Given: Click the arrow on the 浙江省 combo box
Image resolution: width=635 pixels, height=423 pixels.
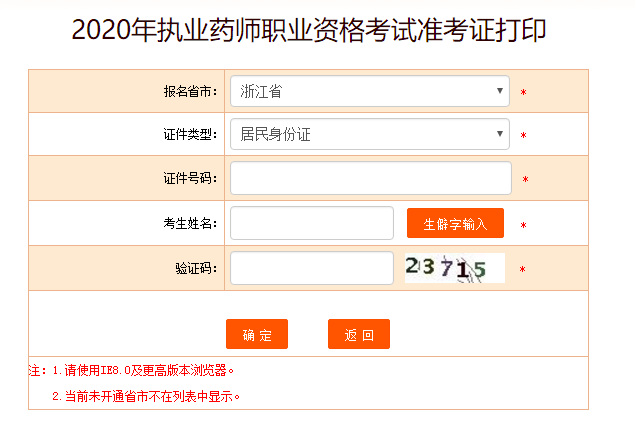Looking at the screenshot, I should click(x=500, y=91).
